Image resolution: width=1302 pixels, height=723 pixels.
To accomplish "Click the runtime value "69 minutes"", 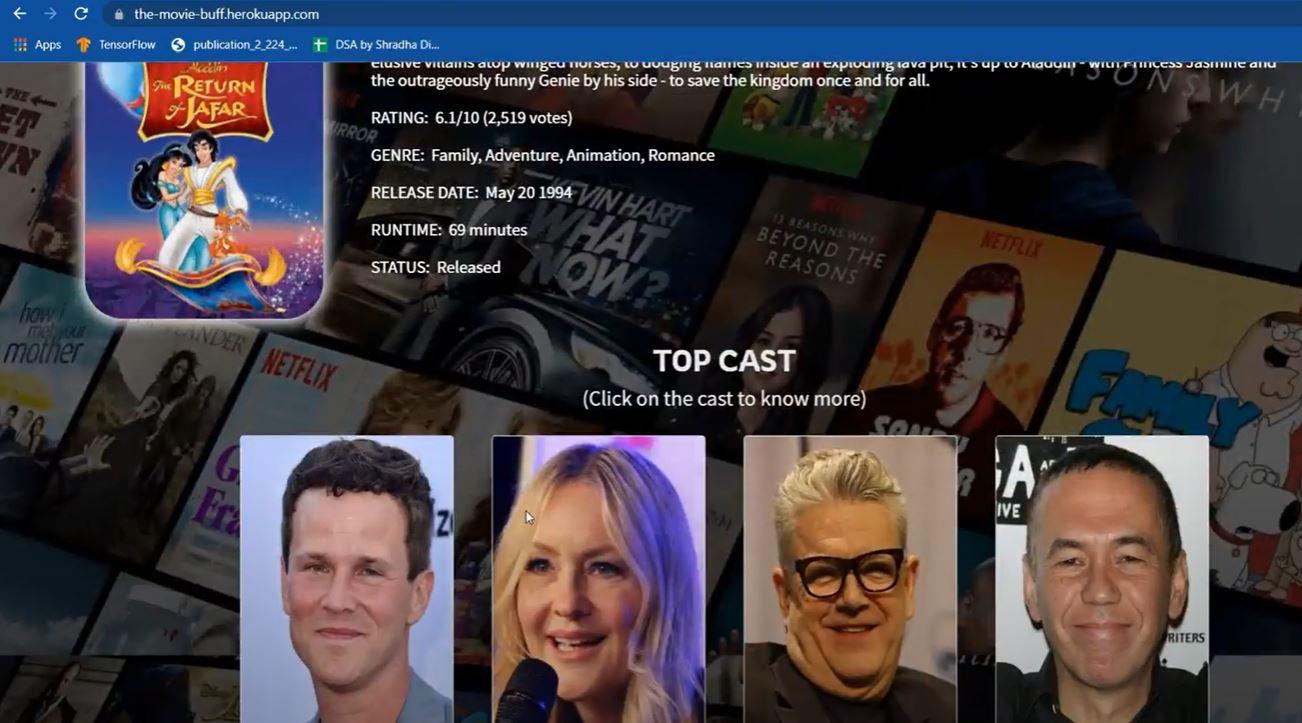I will click(488, 230).
